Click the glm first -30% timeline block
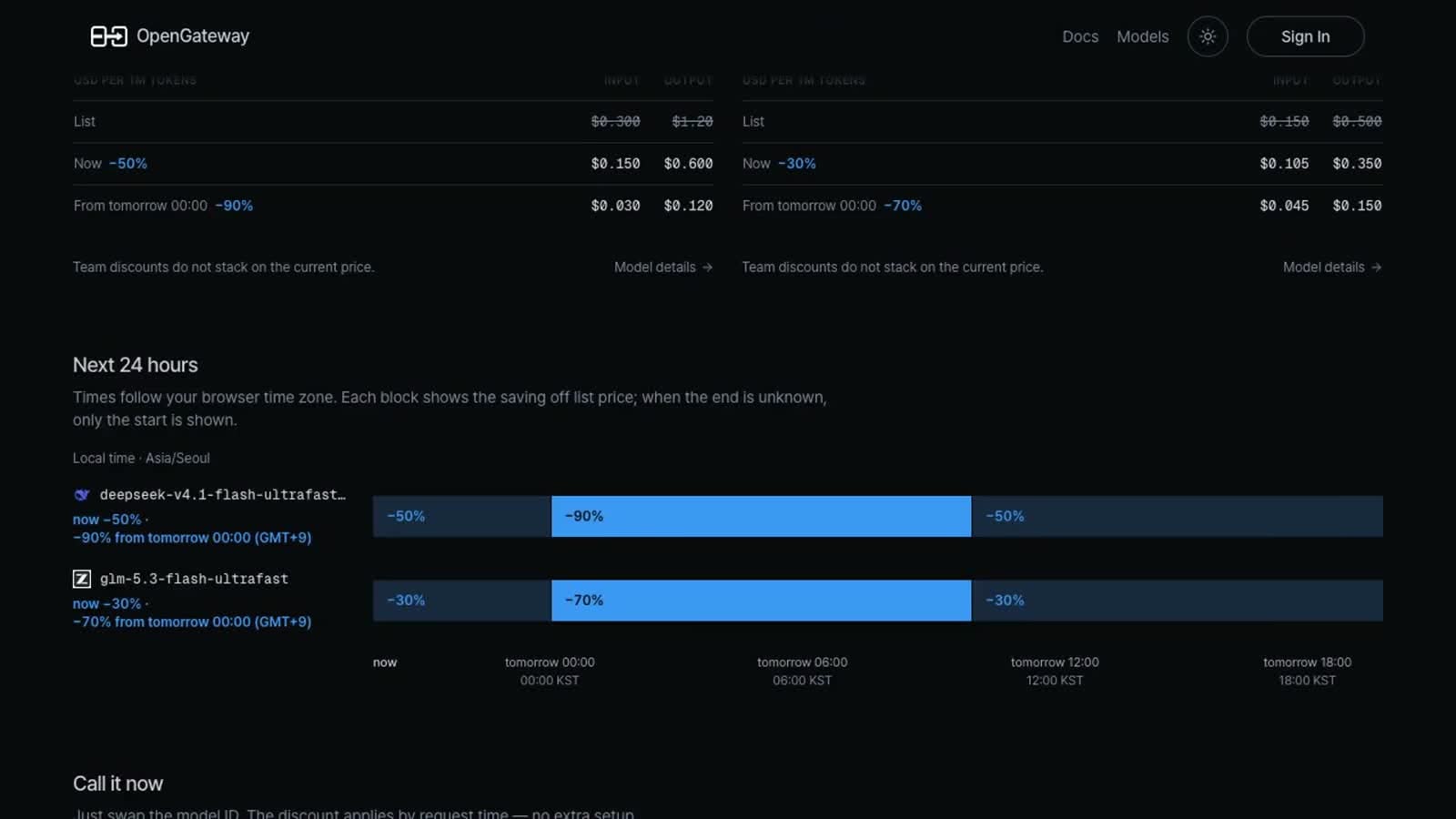Screen dimensions: 1456x819 coord(462,601)
